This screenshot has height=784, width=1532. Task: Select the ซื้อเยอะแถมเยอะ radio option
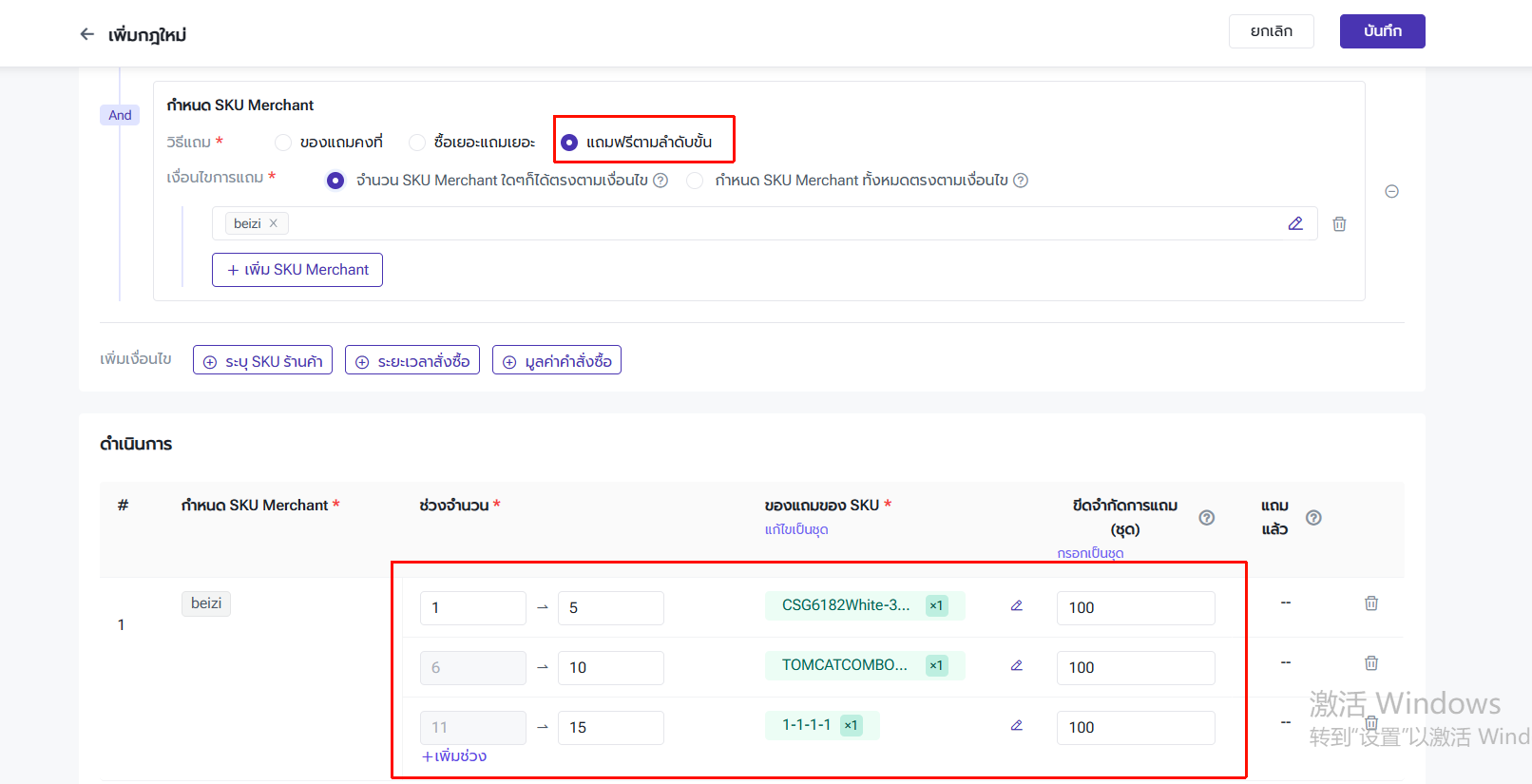pyautogui.click(x=417, y=143)
